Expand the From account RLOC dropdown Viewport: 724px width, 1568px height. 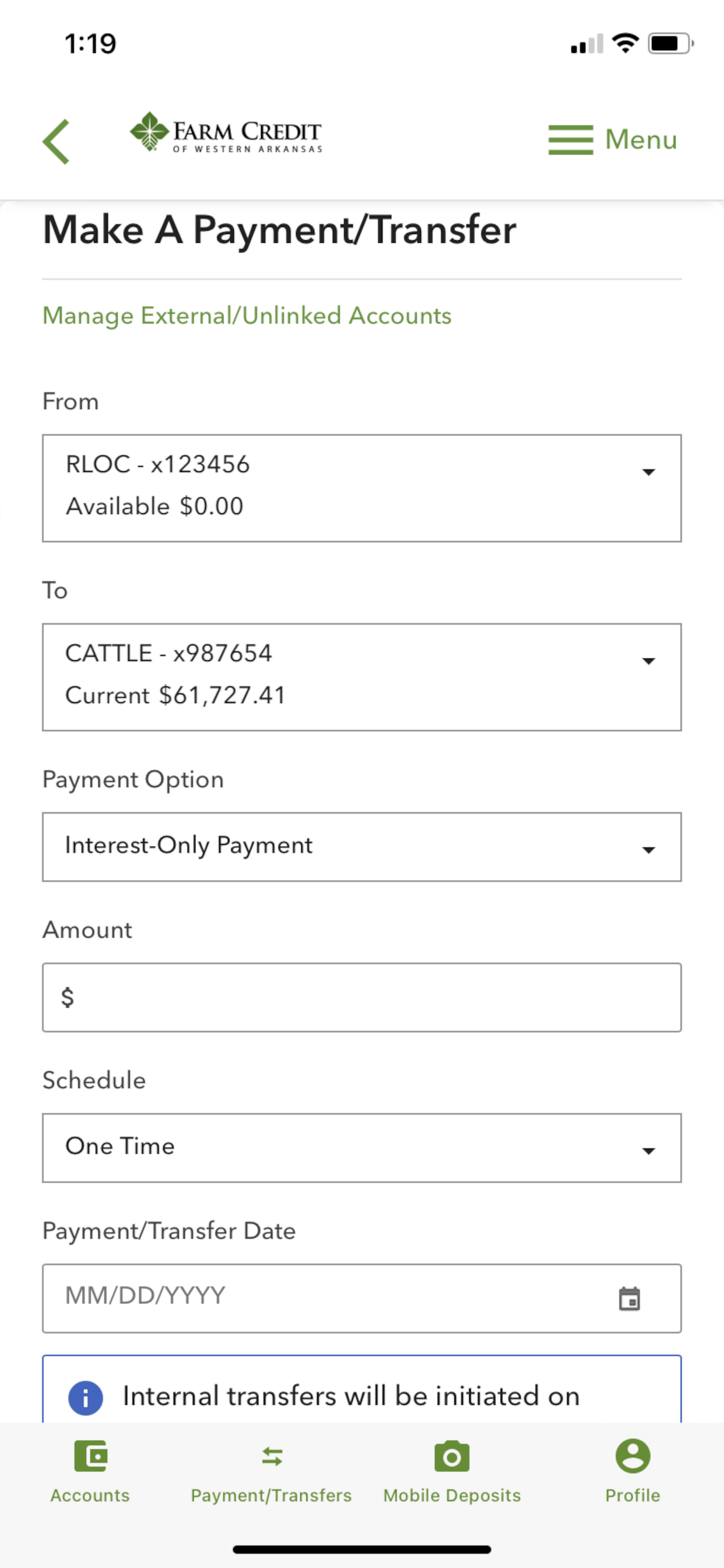point(362,488)
